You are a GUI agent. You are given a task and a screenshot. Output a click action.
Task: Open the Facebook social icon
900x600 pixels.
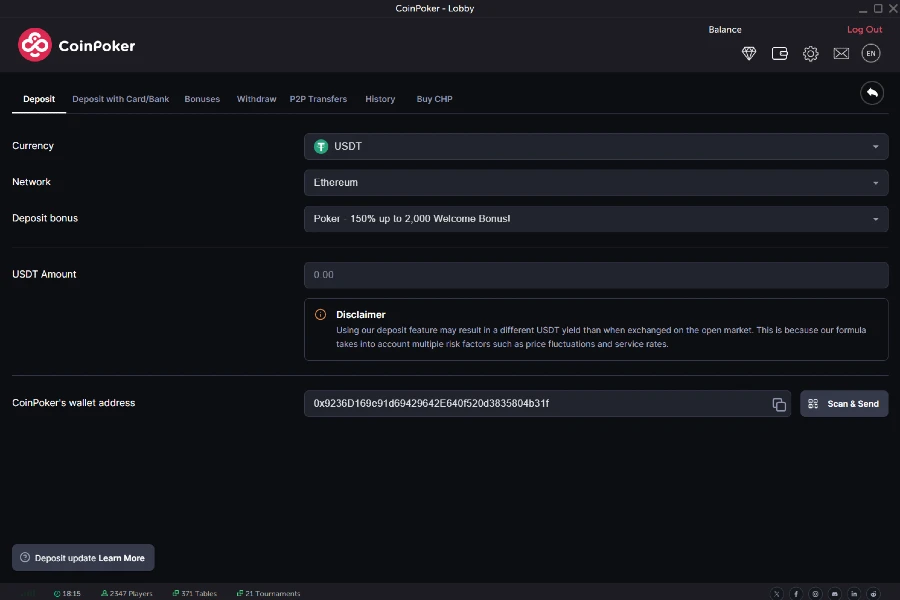(x=796, y=593)
